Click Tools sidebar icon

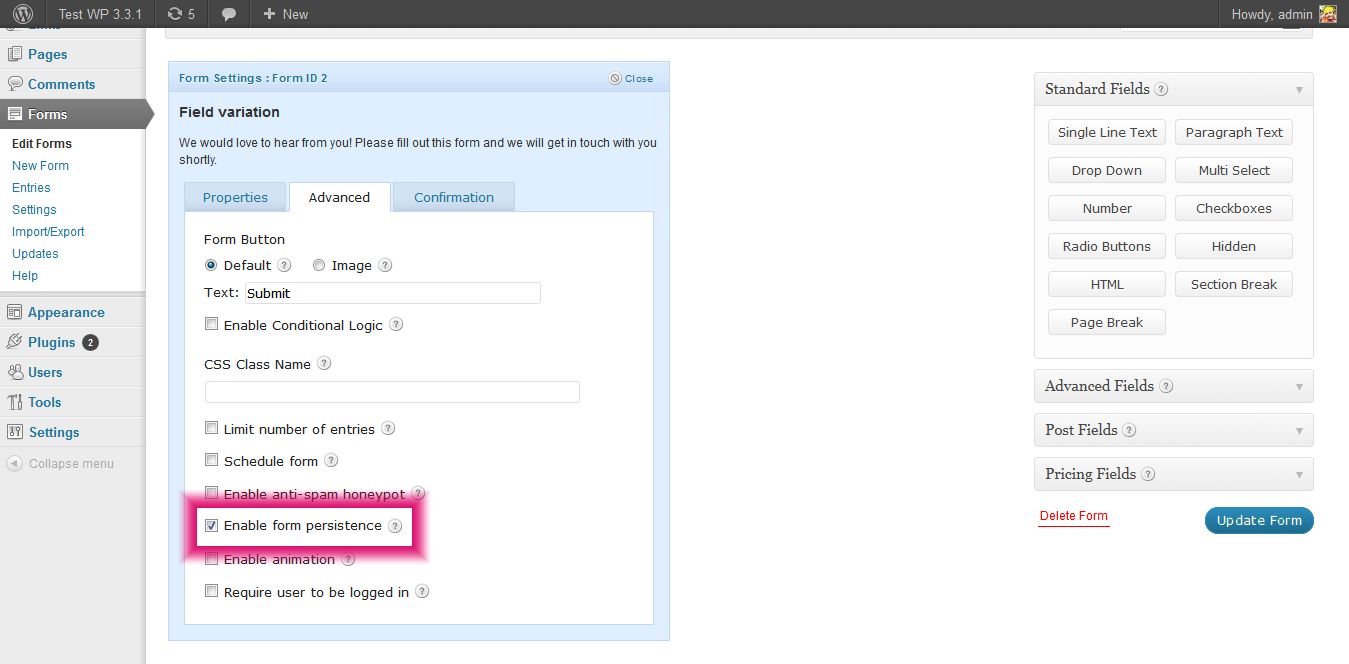[x=14, y=402]
